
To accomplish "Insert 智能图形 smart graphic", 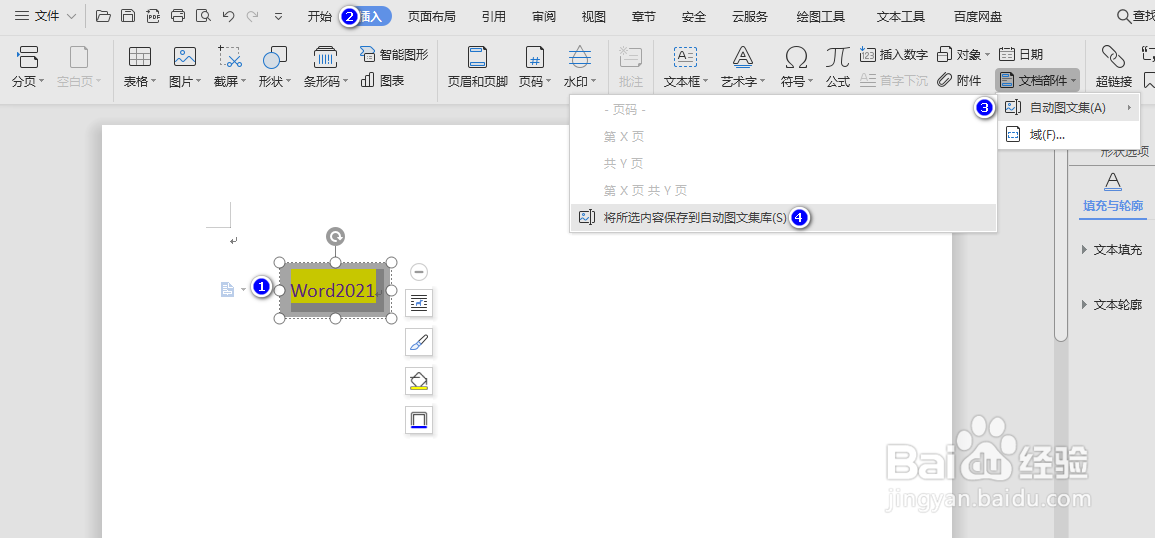I will point(394,55).
